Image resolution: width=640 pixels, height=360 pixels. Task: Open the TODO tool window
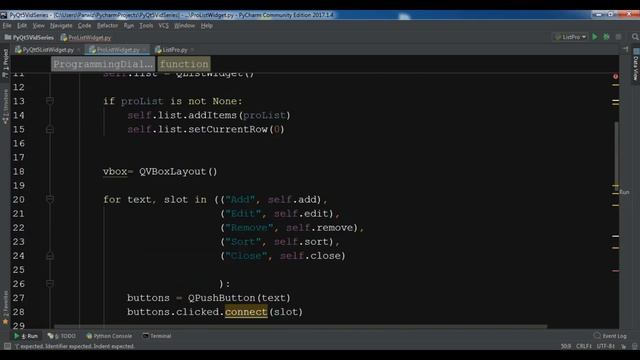point(62,336)
